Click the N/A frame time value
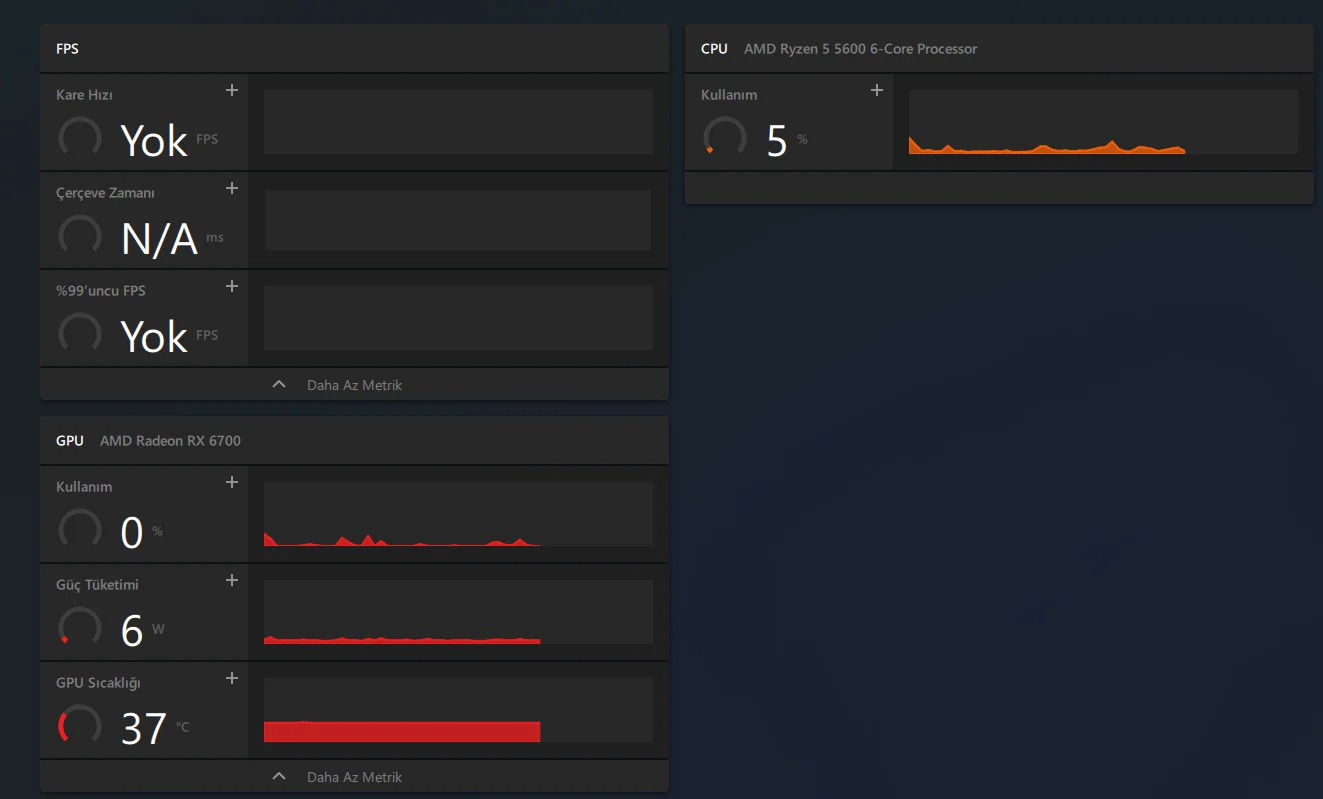This screenshot has width=1323, height=799. point(159,239)
